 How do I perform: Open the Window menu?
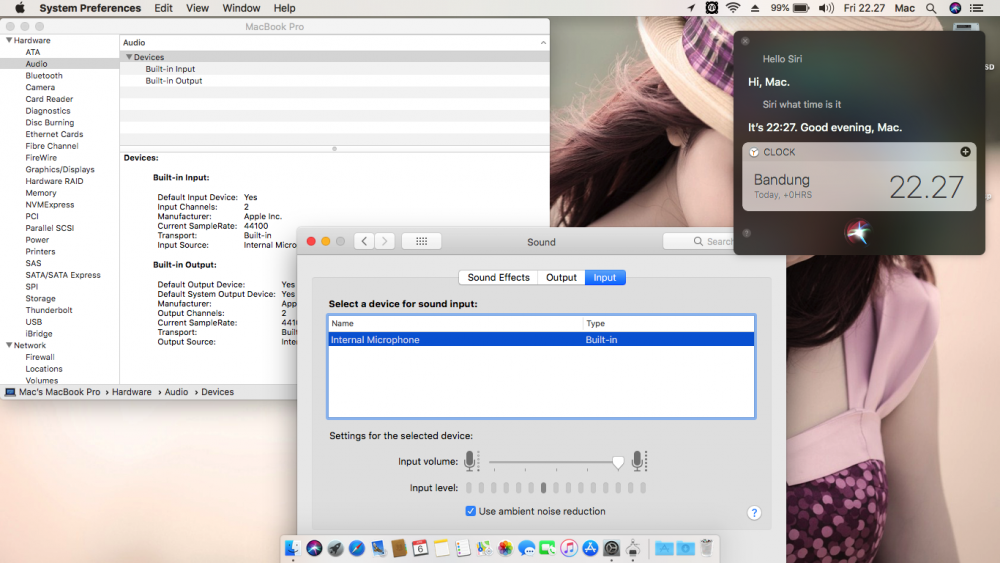[x=241, y=8]
